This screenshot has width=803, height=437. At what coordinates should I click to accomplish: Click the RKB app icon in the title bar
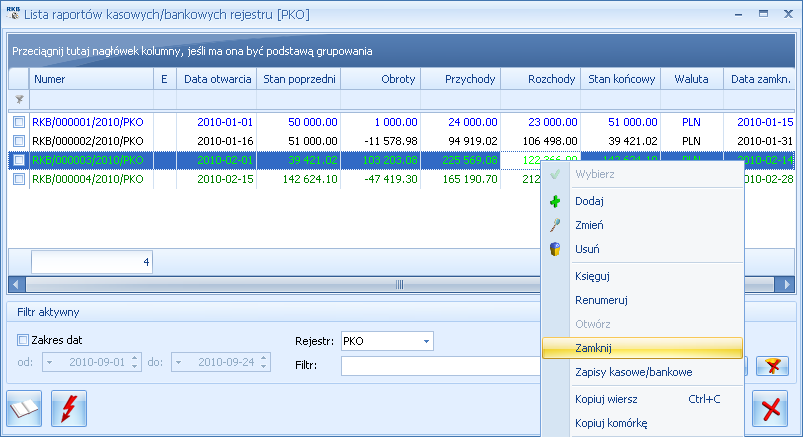(13, 13)
